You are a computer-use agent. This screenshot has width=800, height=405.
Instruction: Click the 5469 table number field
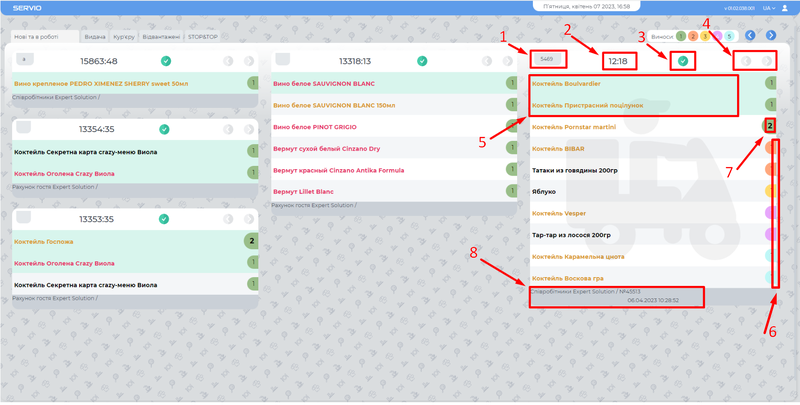point(546,59)
